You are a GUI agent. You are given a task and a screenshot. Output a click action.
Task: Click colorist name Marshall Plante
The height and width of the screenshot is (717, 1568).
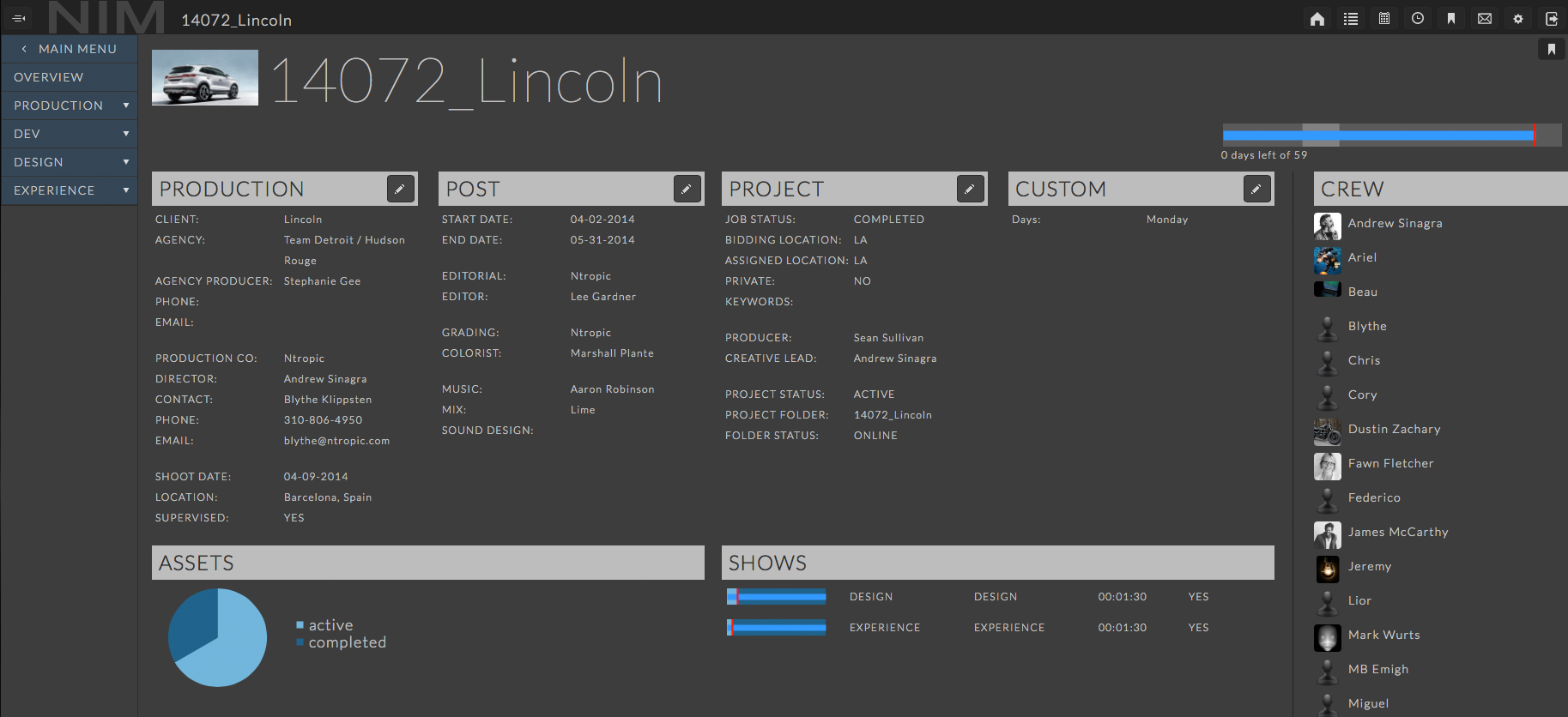point(612,353)
